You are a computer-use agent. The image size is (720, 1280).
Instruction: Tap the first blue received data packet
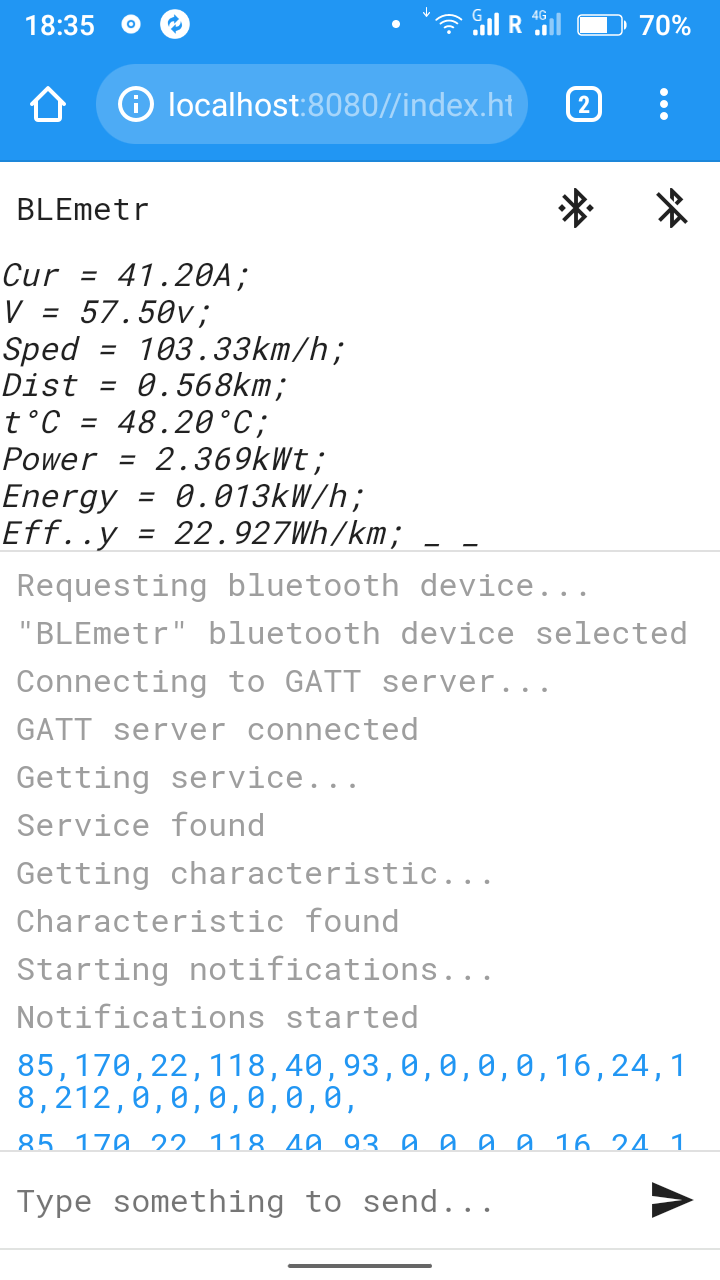[350, 1082]
